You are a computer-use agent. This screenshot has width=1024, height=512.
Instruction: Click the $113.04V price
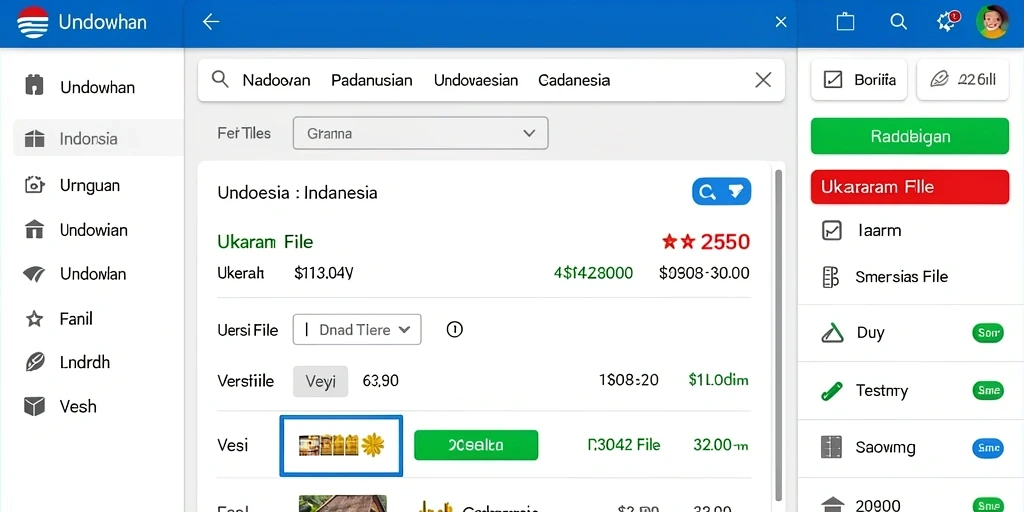click(324, 273)
